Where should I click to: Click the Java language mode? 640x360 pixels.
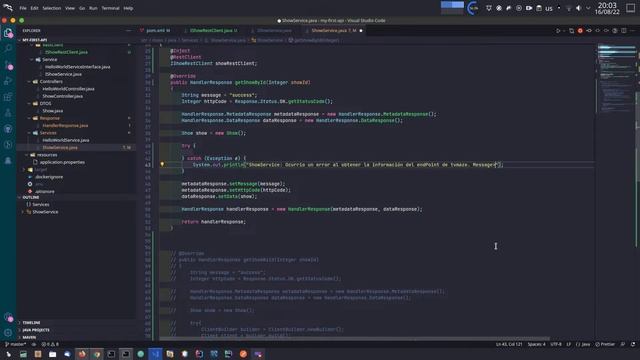583,344
